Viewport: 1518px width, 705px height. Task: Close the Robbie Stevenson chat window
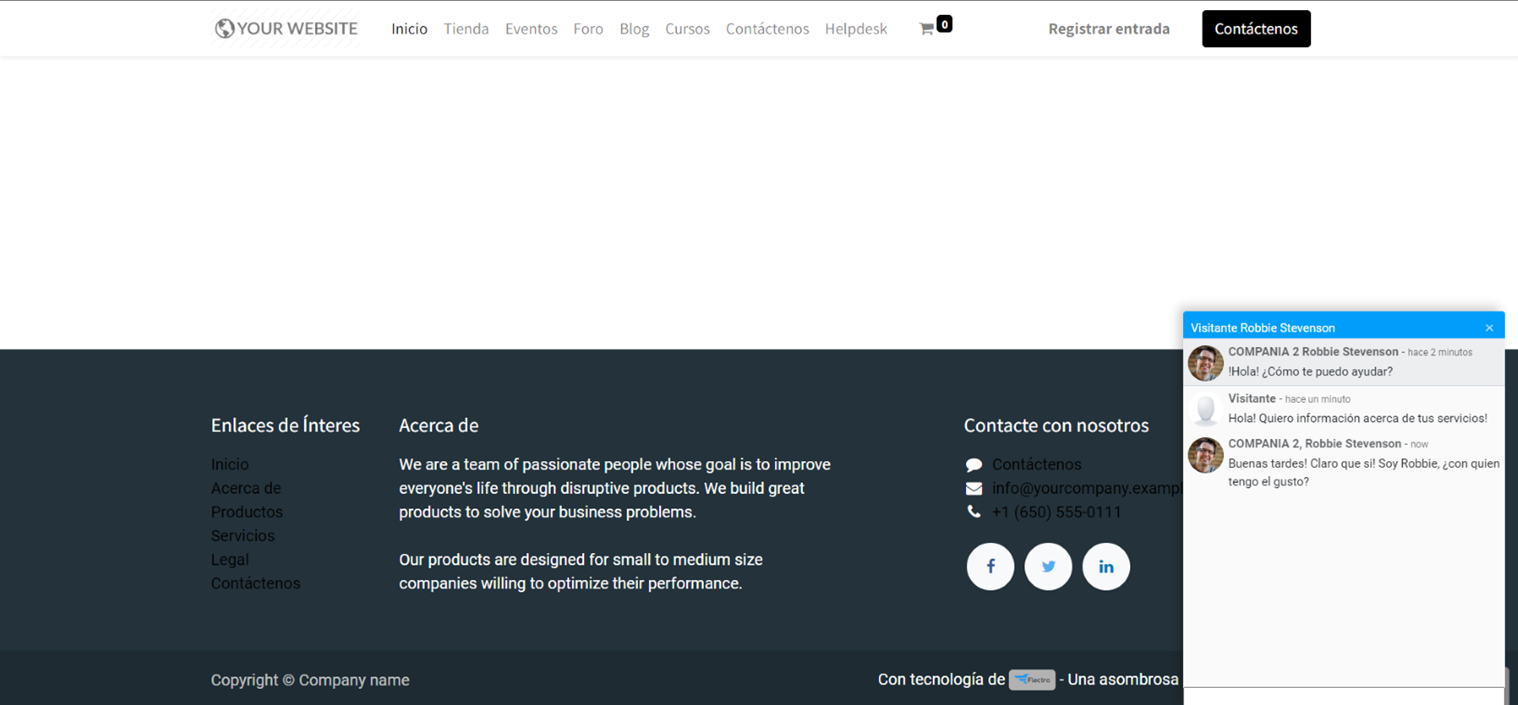click(1489, 328)
